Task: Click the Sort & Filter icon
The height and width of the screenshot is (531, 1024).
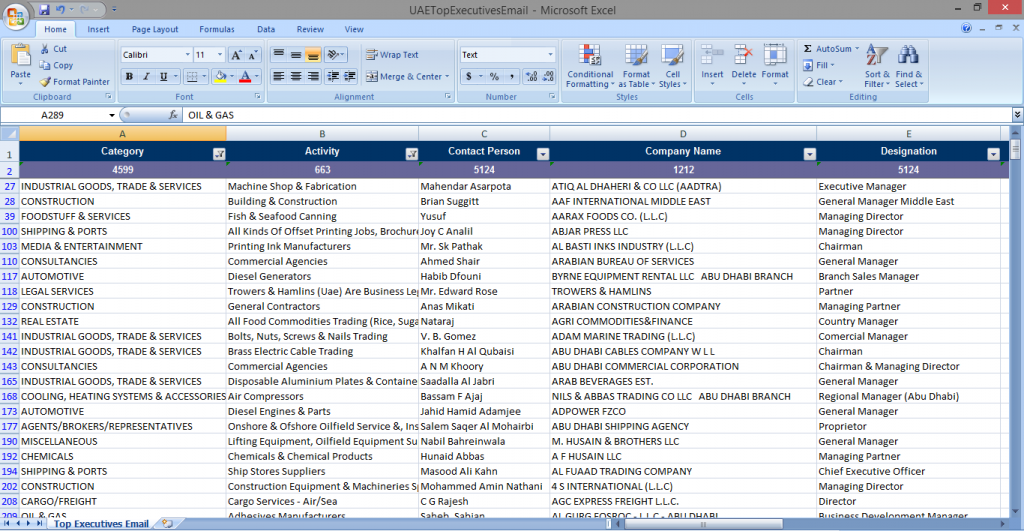Action: (876, 55)
